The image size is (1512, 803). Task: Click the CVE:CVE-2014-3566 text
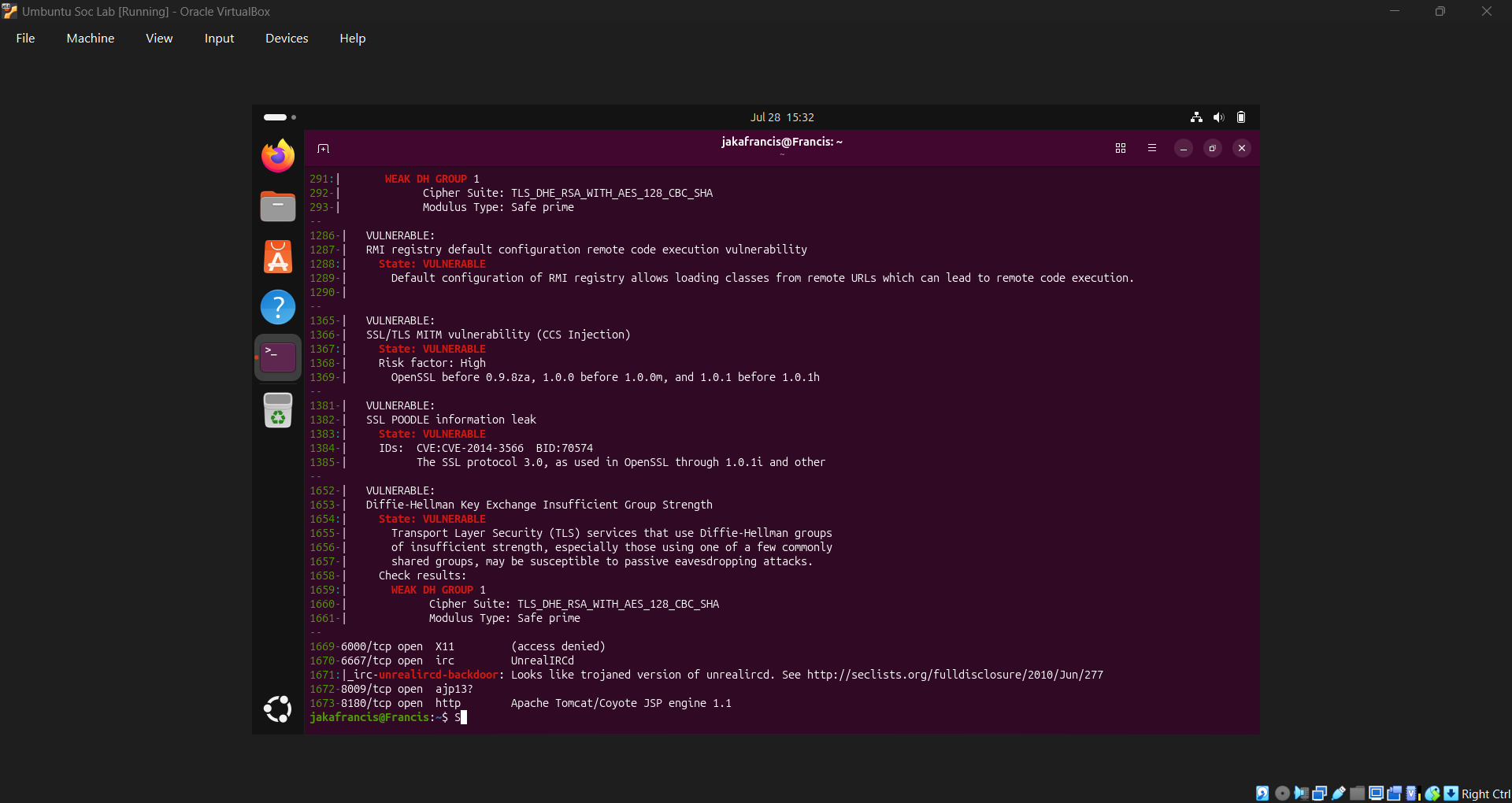click(470, 448)
